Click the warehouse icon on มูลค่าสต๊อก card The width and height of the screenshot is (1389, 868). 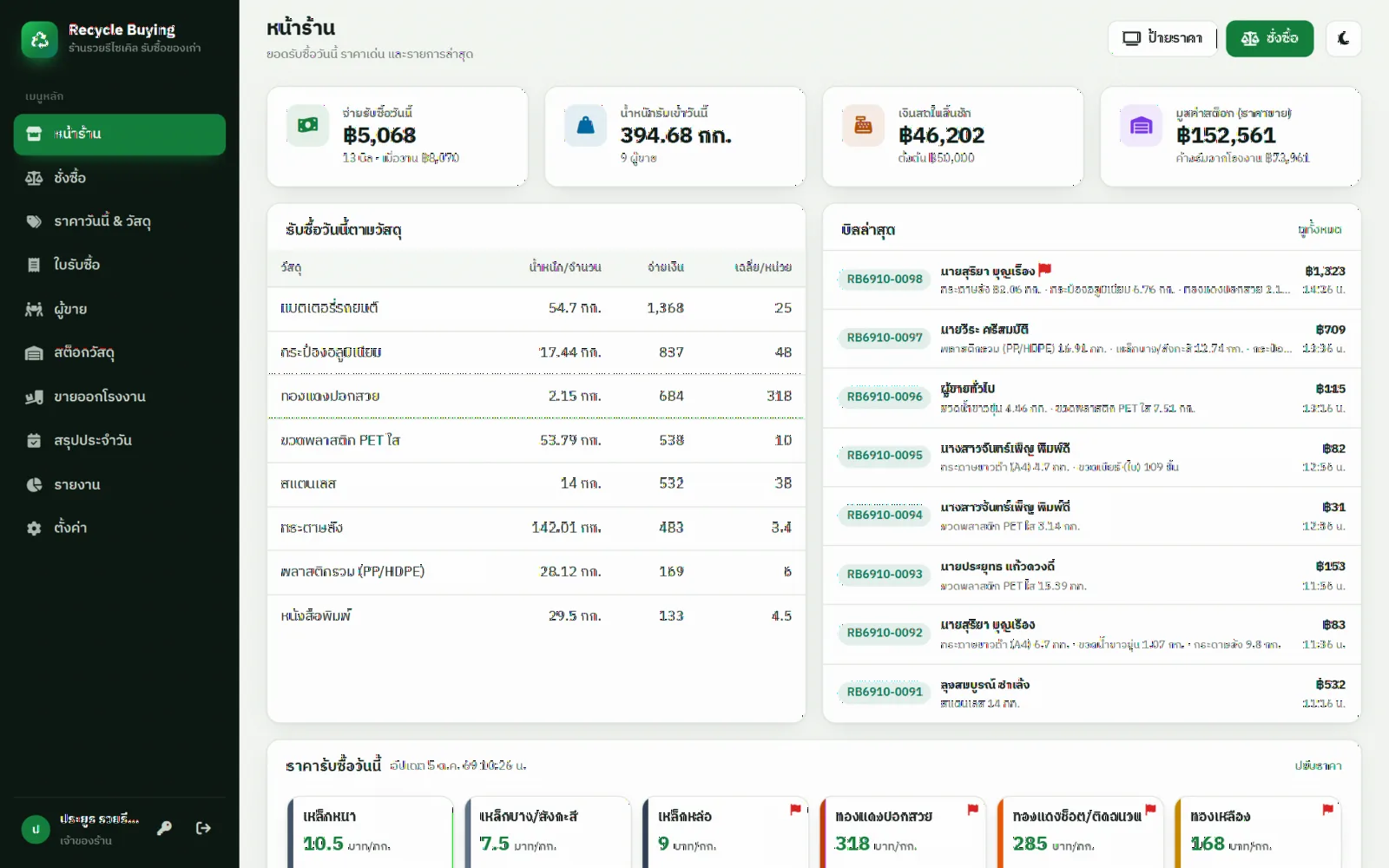pos(1141,126)
